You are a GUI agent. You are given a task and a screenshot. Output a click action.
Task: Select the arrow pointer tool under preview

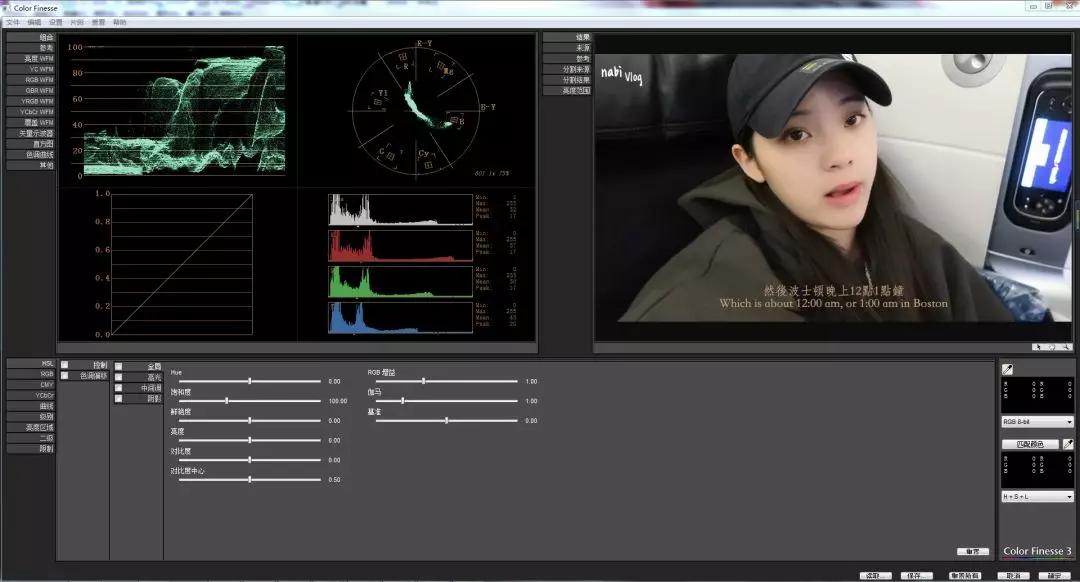pyautogui.click(x=1039, y=347)
